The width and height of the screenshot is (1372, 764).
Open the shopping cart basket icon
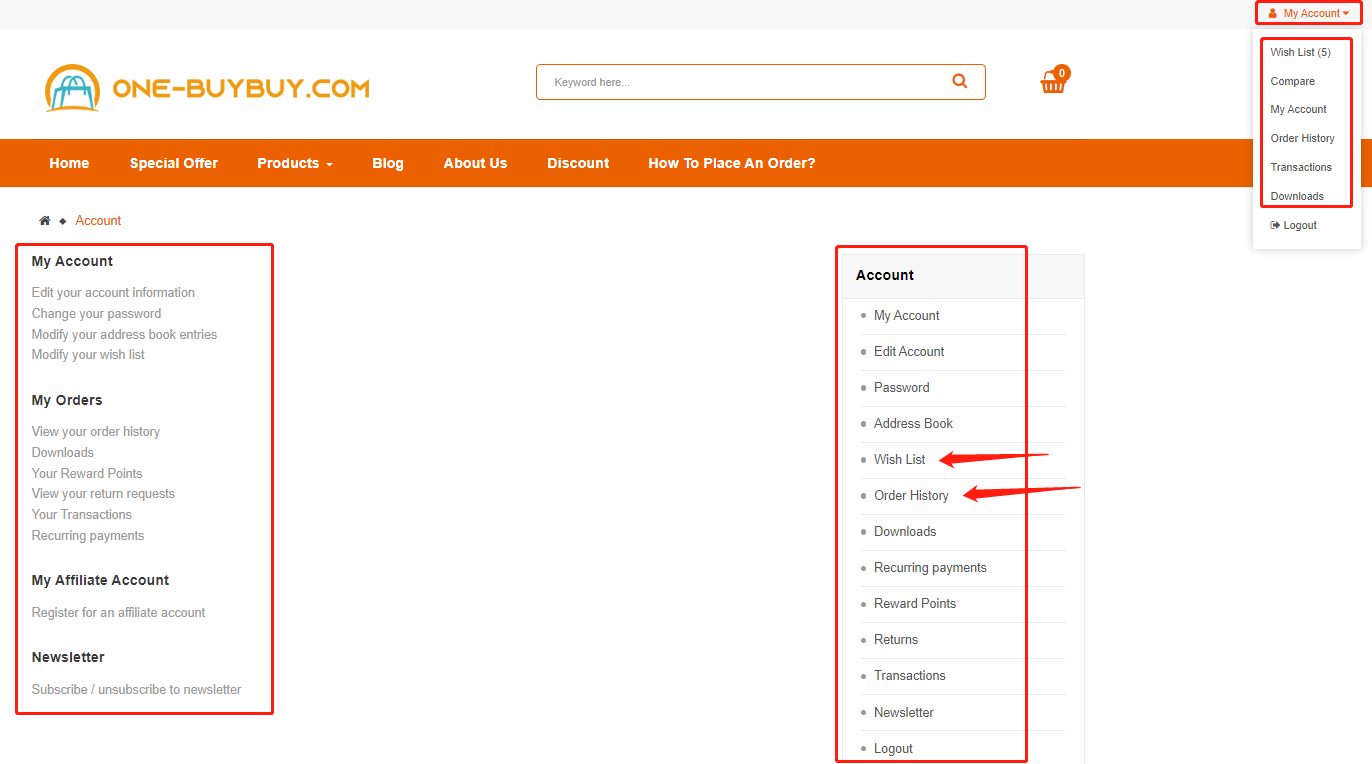(1054, 81)
